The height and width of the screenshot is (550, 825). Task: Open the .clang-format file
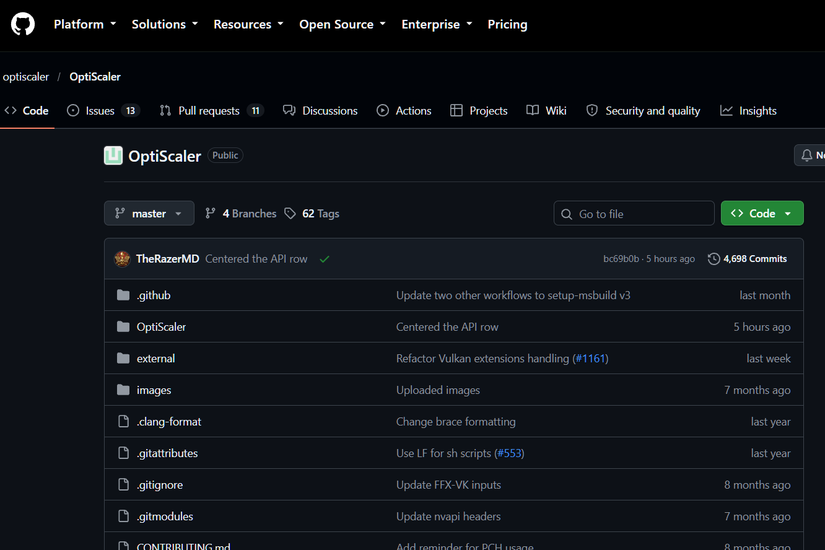[169, 422]
